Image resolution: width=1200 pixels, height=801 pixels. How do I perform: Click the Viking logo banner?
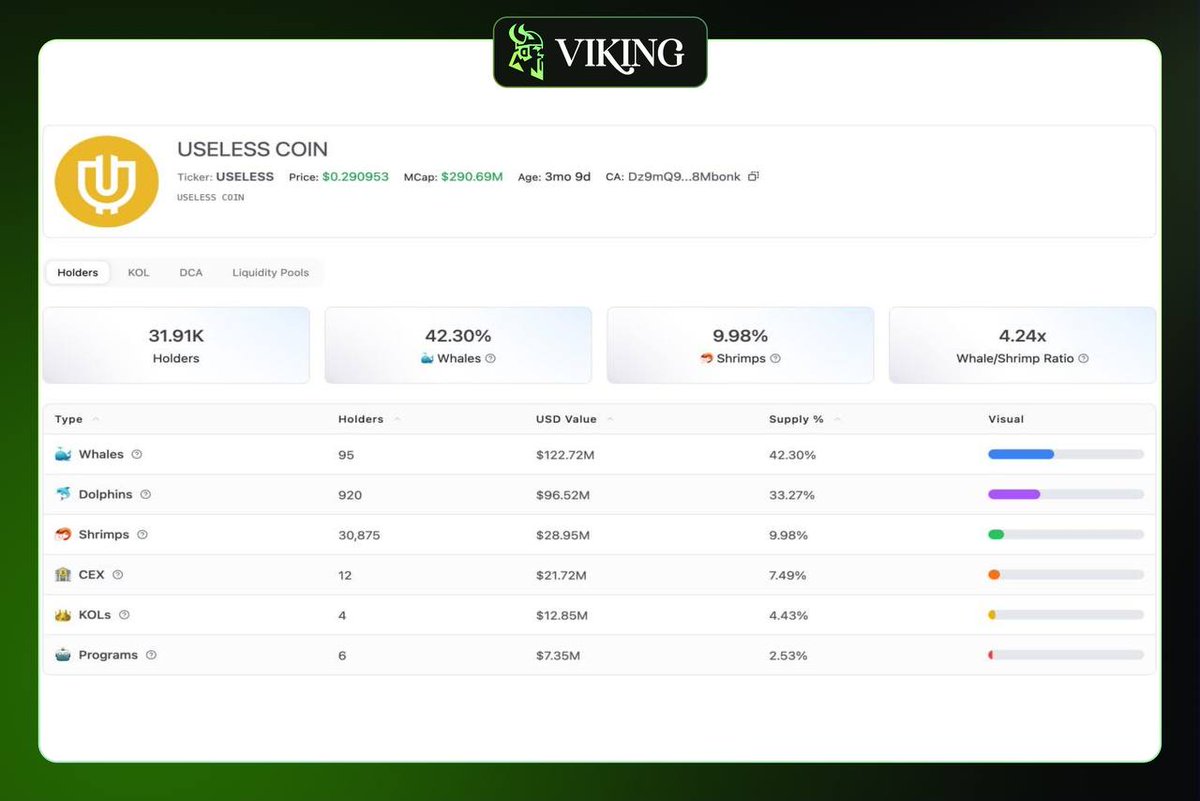tap(600, 52)
